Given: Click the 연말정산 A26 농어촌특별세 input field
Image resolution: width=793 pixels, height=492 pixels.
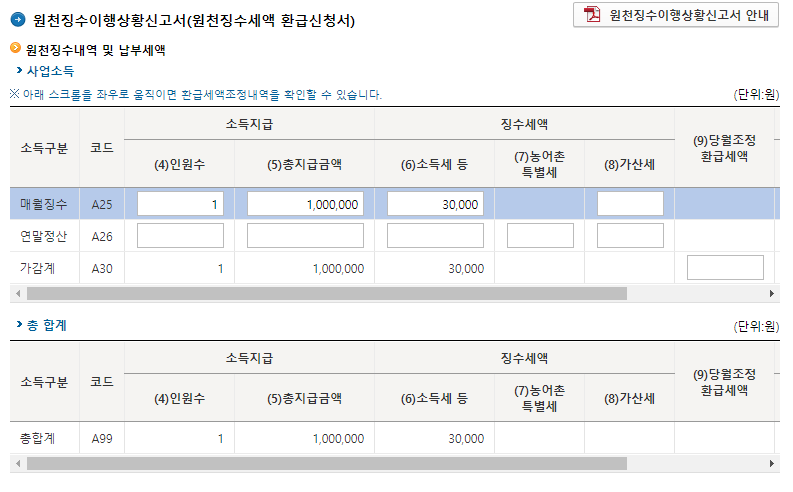Looking at the screenshot, I should click(540, 236).
